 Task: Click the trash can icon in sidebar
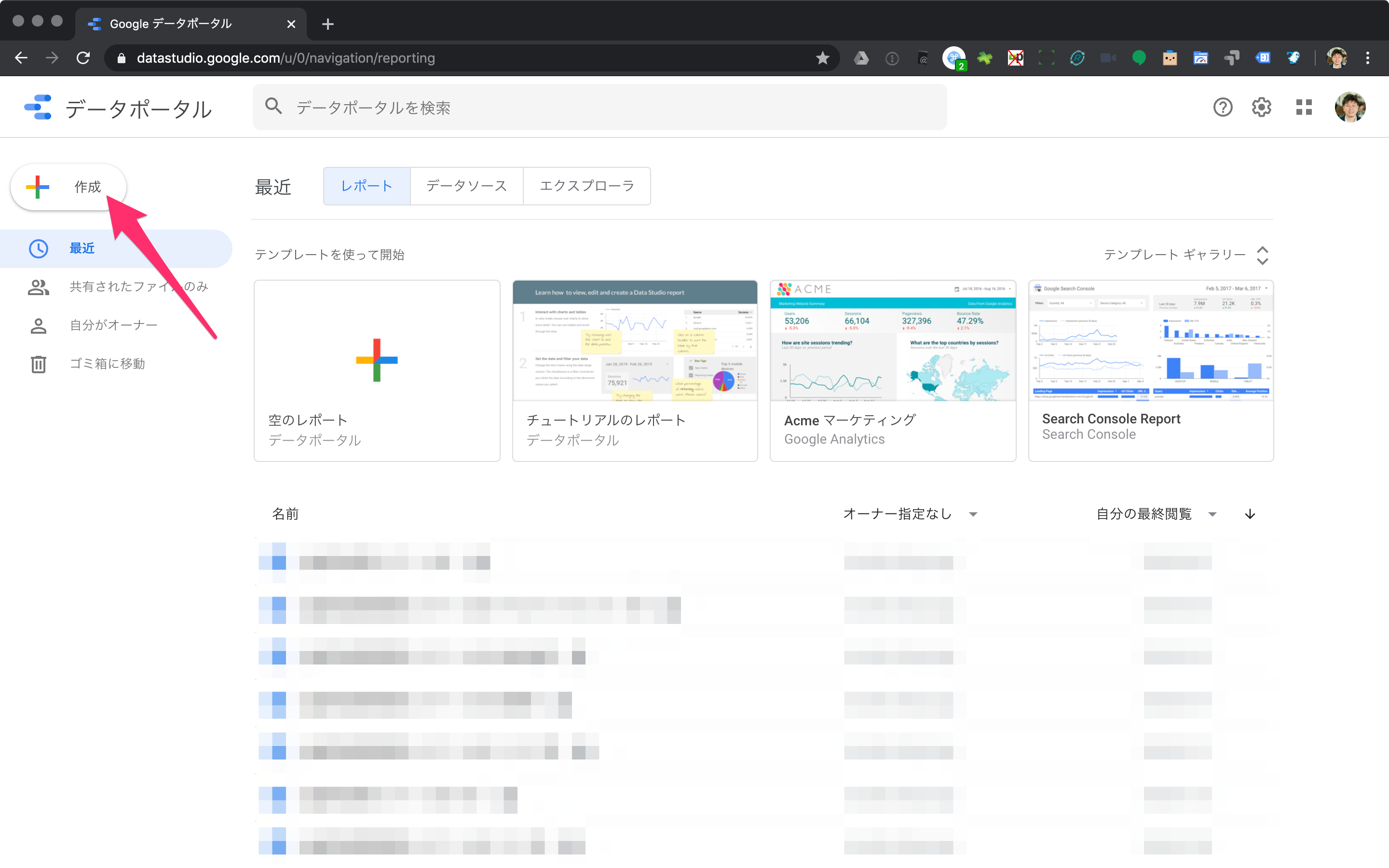pyautogui.click(x=39, y=364)
